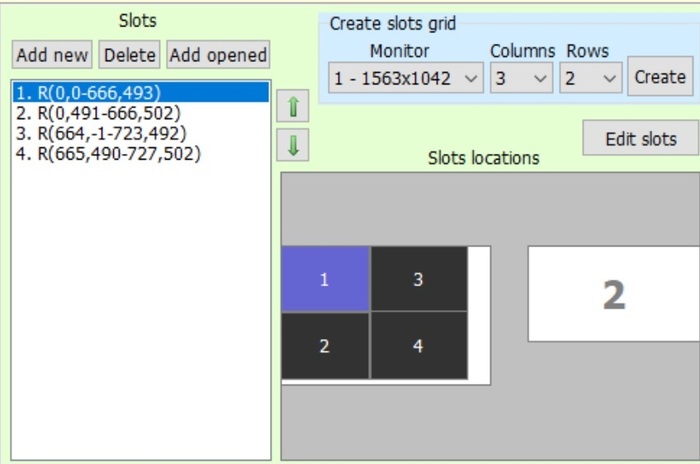Click the Edit slots button
The image size is (700, 464).
click(641, 139)
